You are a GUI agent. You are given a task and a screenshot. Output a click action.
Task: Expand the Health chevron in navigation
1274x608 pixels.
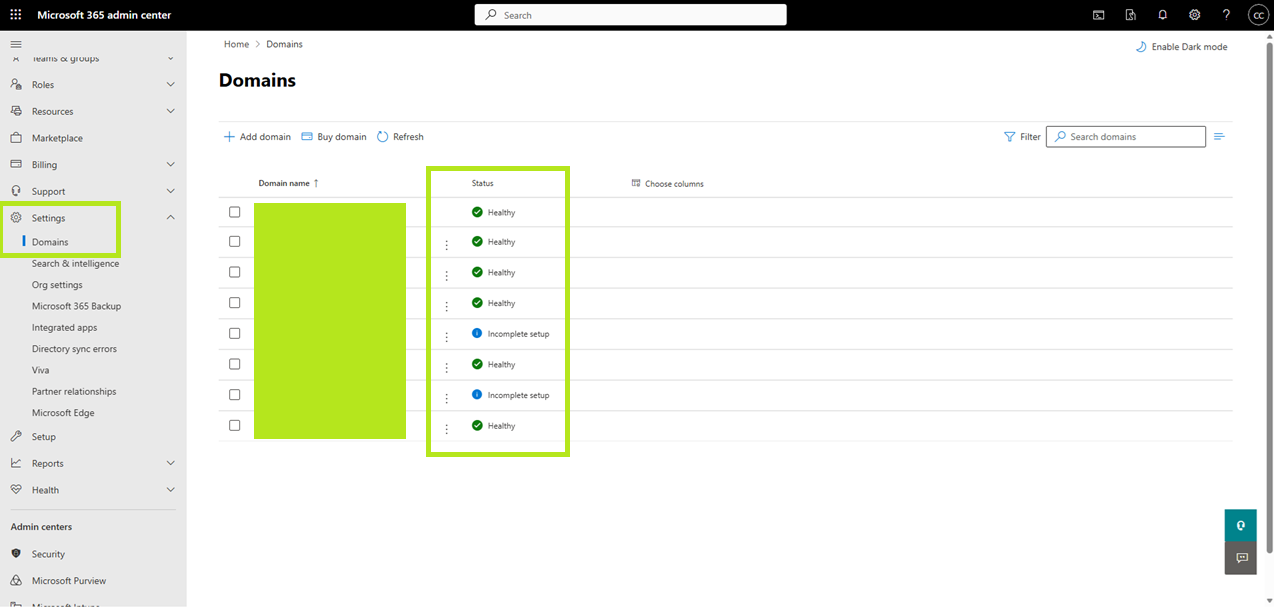(170, 490)
